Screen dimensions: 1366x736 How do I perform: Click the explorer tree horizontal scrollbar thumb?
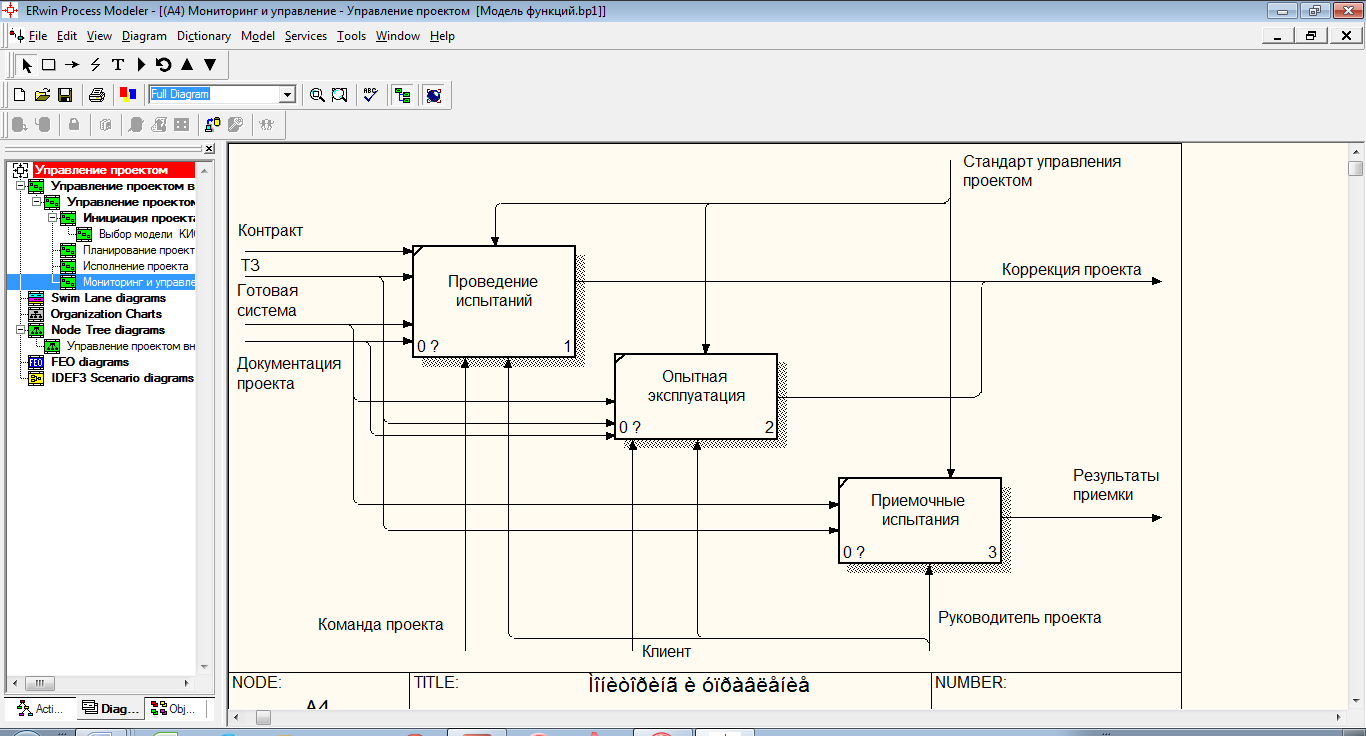tap(39, 683)
